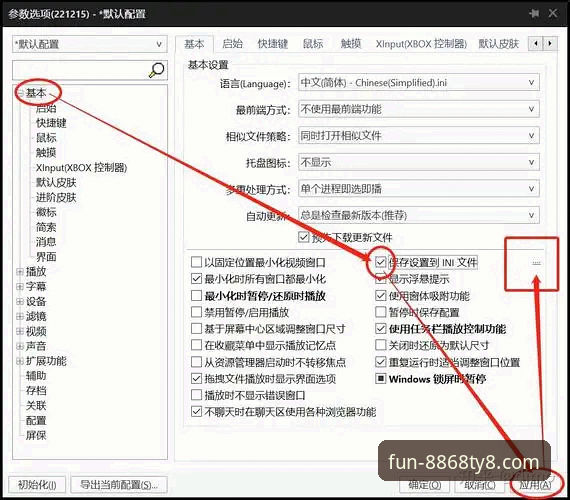The width and height of the screenshot is (570, 500).
Task: Toggle Windows 锁屏时暂停 checkbox
Action: [x=381, y=379]
